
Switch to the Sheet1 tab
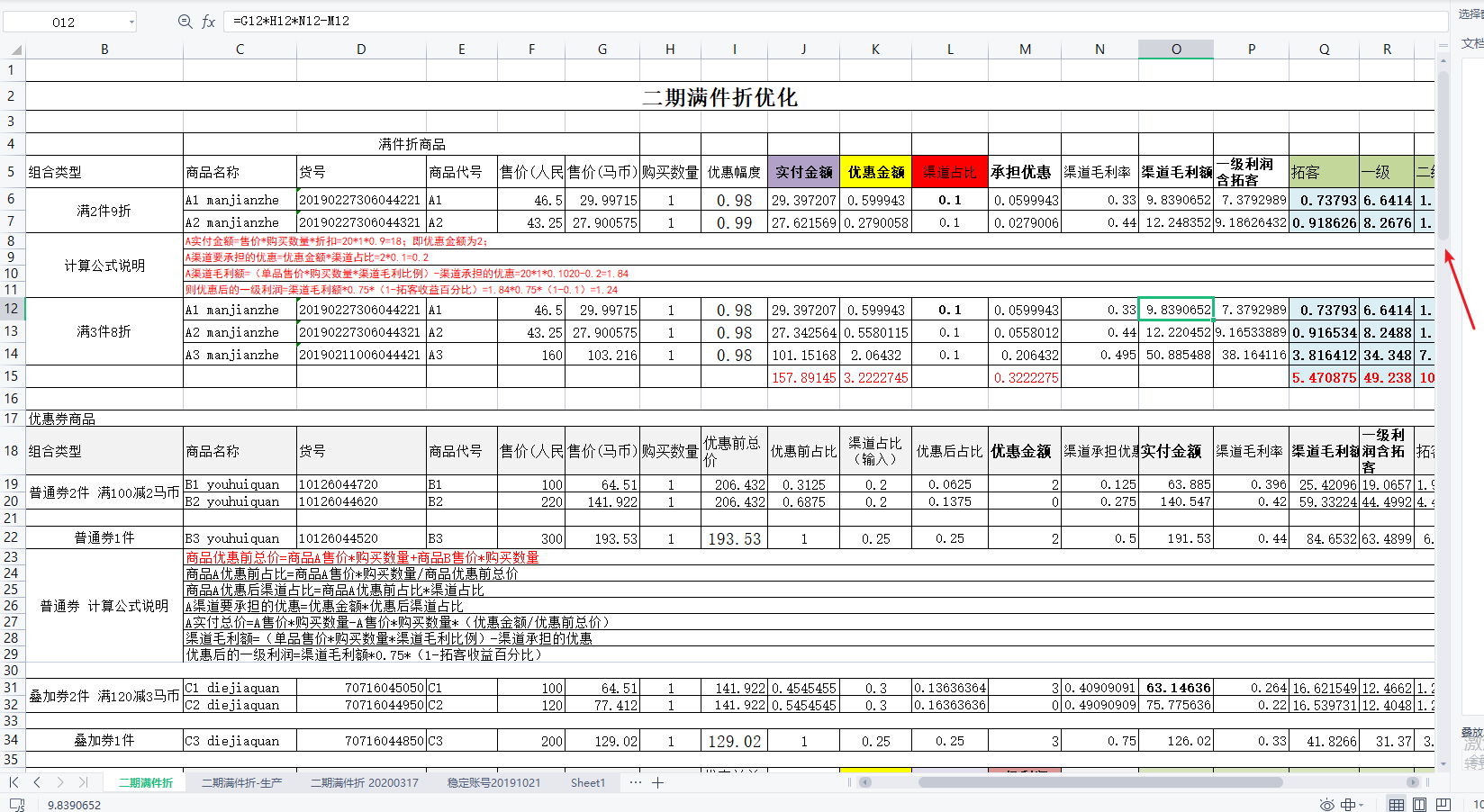[x=588, y=782]
